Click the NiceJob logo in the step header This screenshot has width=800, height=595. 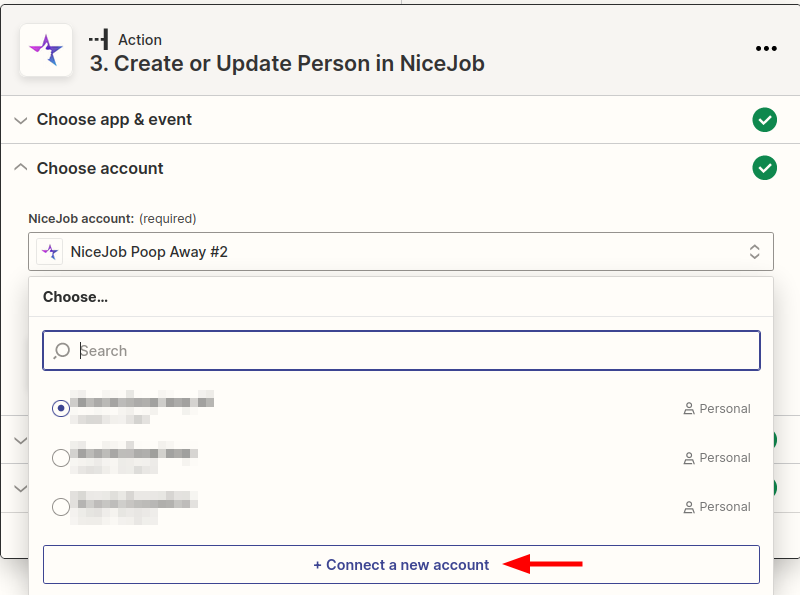click(x=46, y=50)
